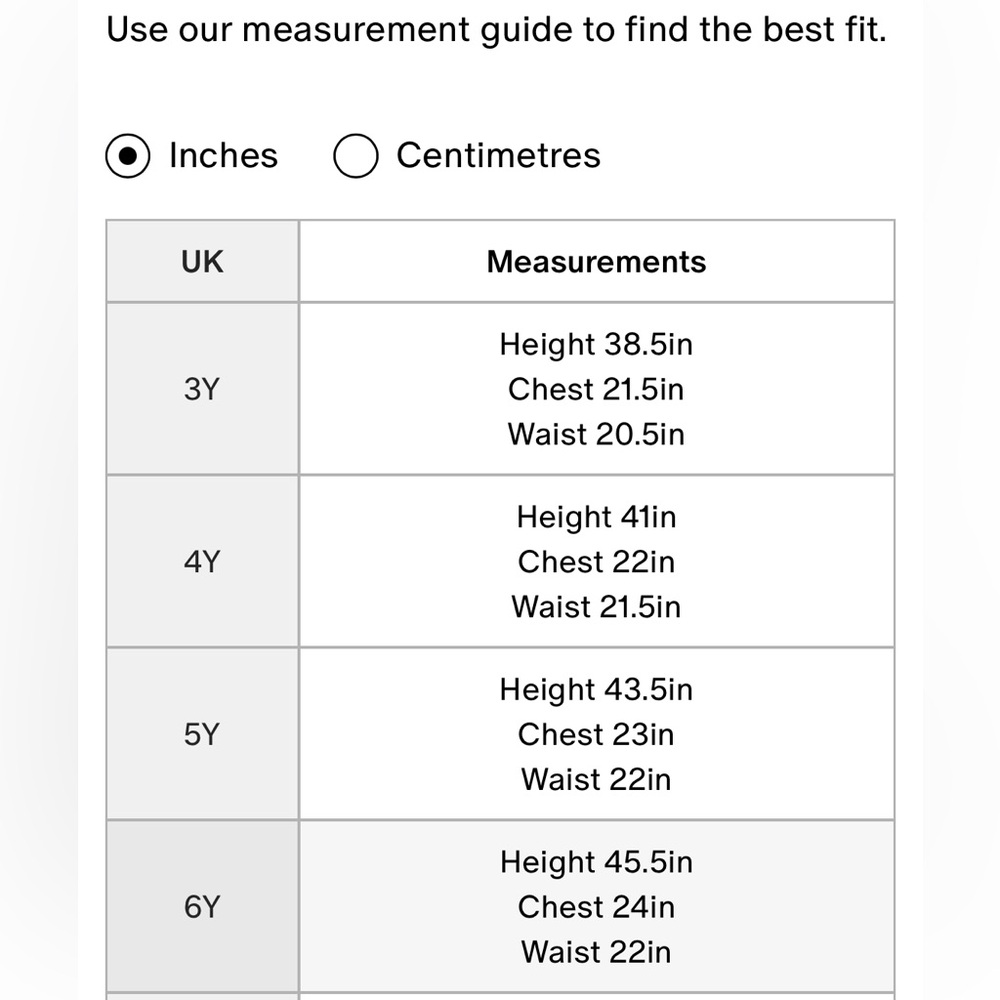Click Chest 23in measurement text
Viewport: 1000px width, 1000px height.
point(596,734)
